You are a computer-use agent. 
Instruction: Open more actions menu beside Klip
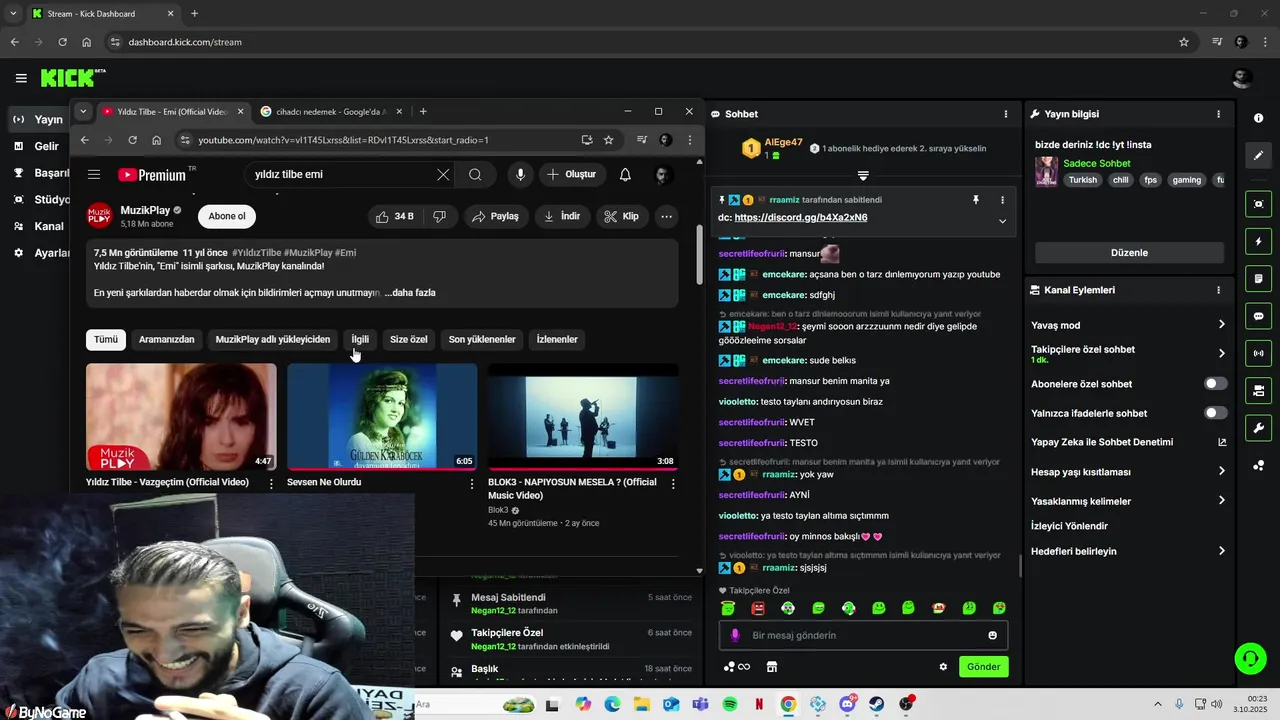click(x=667, y=216)
